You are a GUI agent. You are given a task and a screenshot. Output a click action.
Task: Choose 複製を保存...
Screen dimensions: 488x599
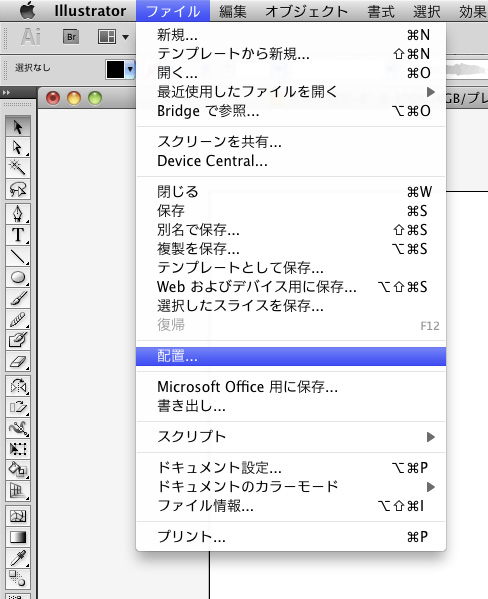[290, 249]
